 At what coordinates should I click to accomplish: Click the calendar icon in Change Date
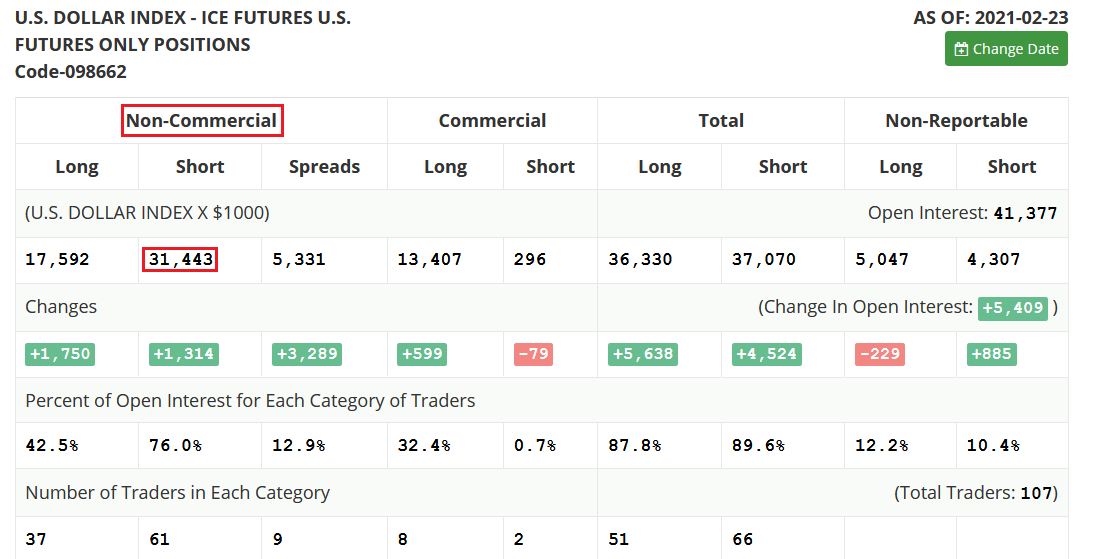961,49
